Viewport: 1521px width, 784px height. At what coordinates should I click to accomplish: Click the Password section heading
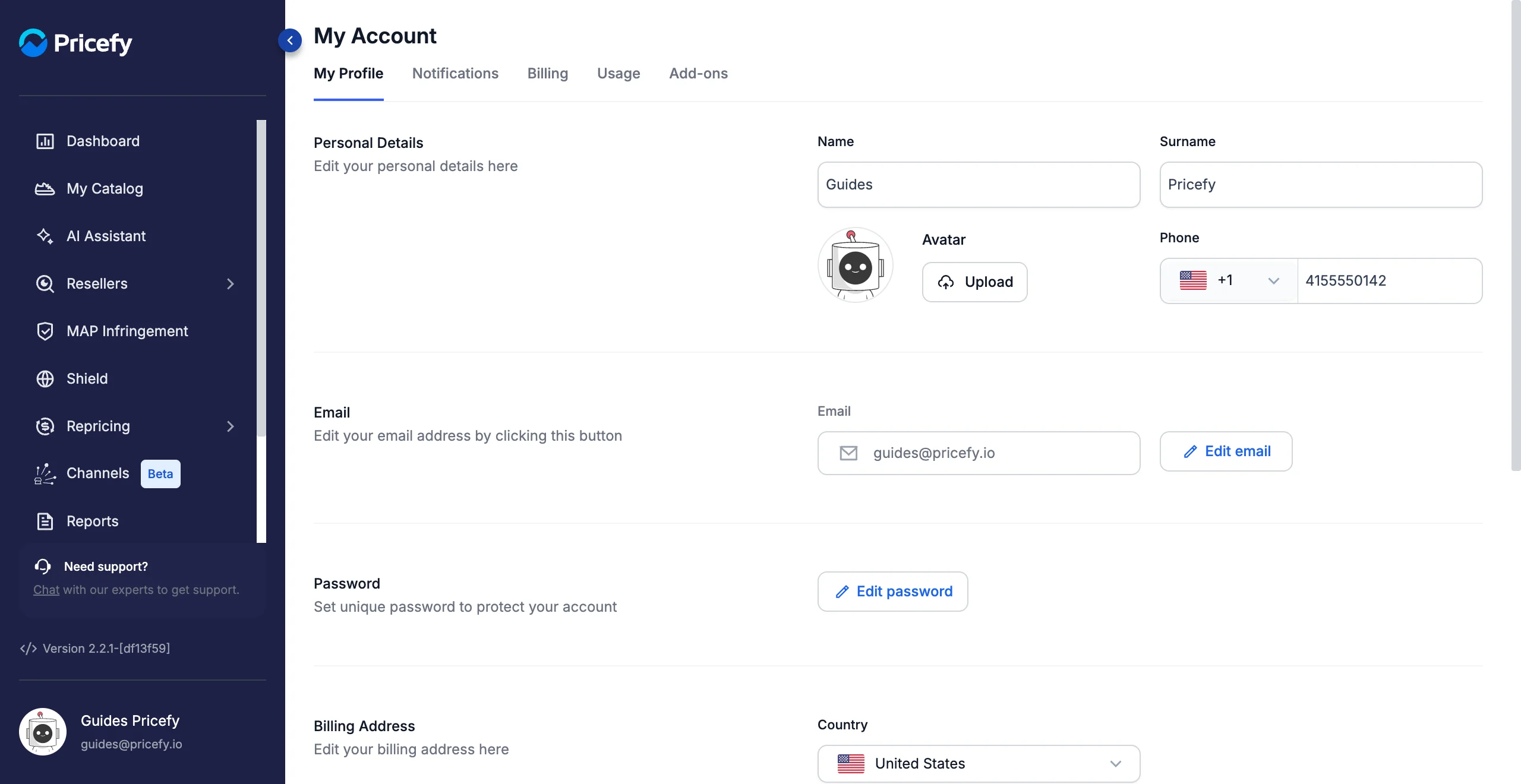(347, 584)
